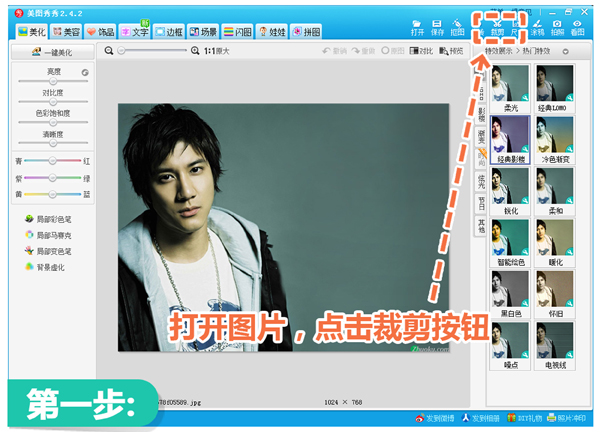Screen dimensions: 600x432
Task: Open the 照片冲印 photo print icon
Action: pos(567,417)
